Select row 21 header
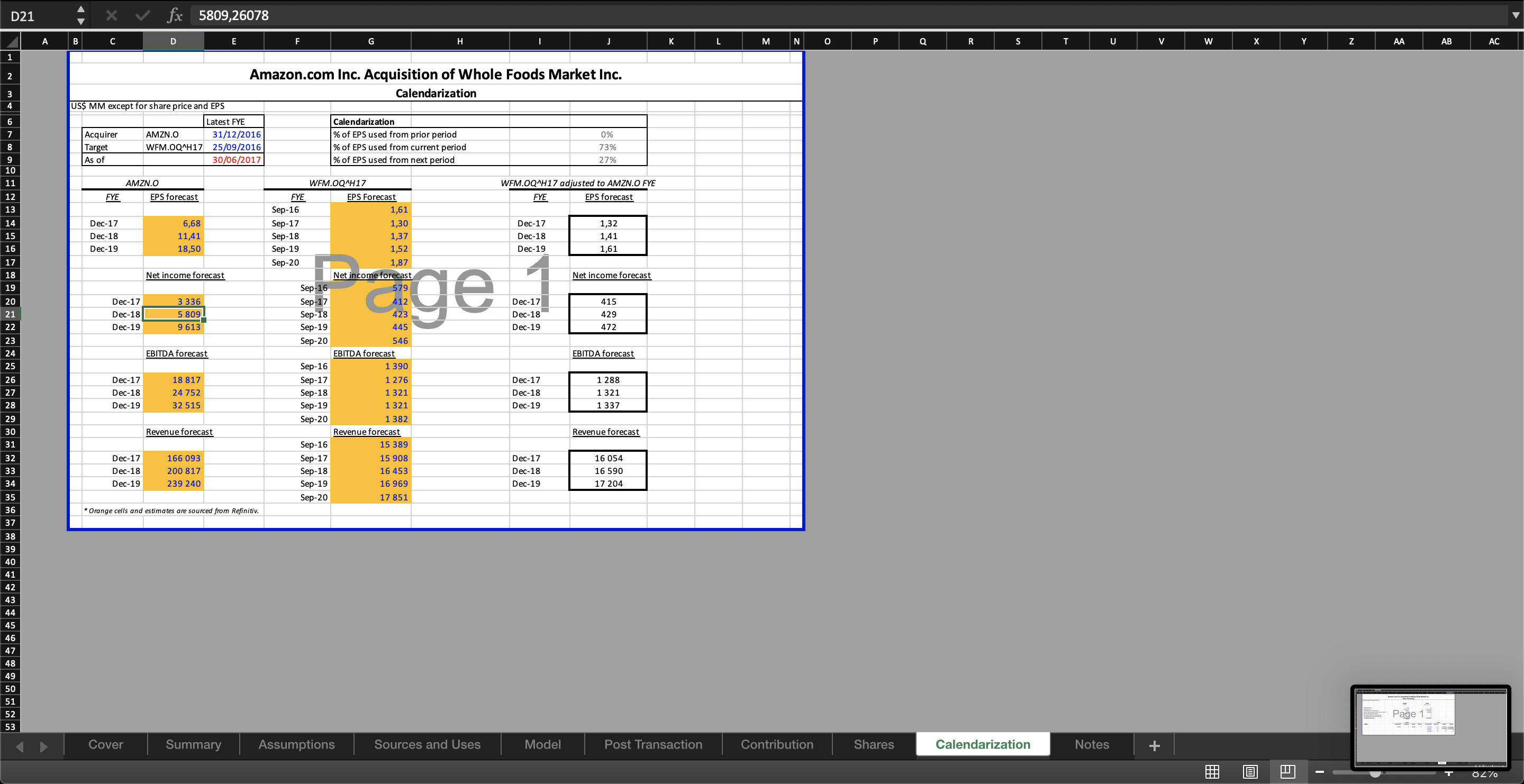 10,314
